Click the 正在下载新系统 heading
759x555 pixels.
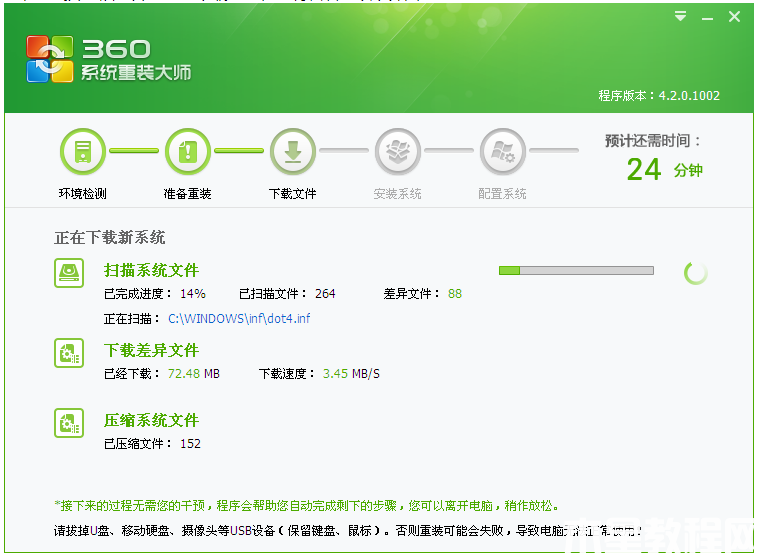tap(110, 238)
